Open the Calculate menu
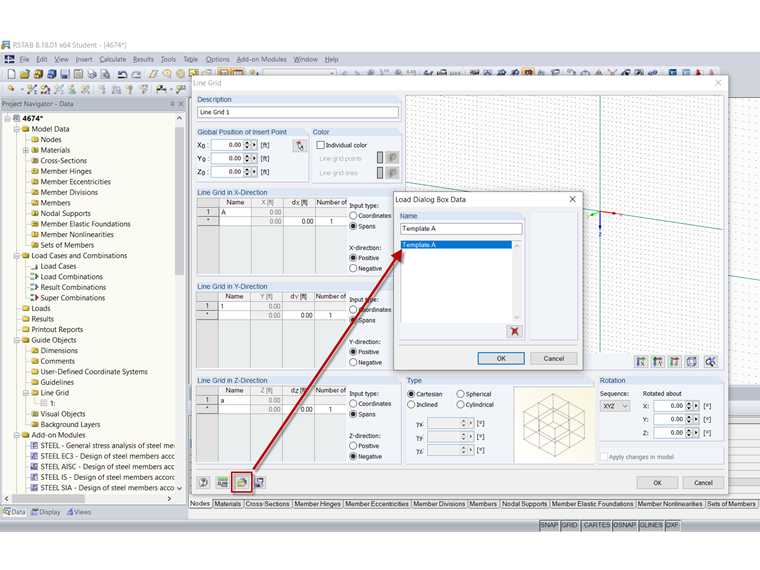The height and width of the screenshot is (570, 760). point(112,59)
